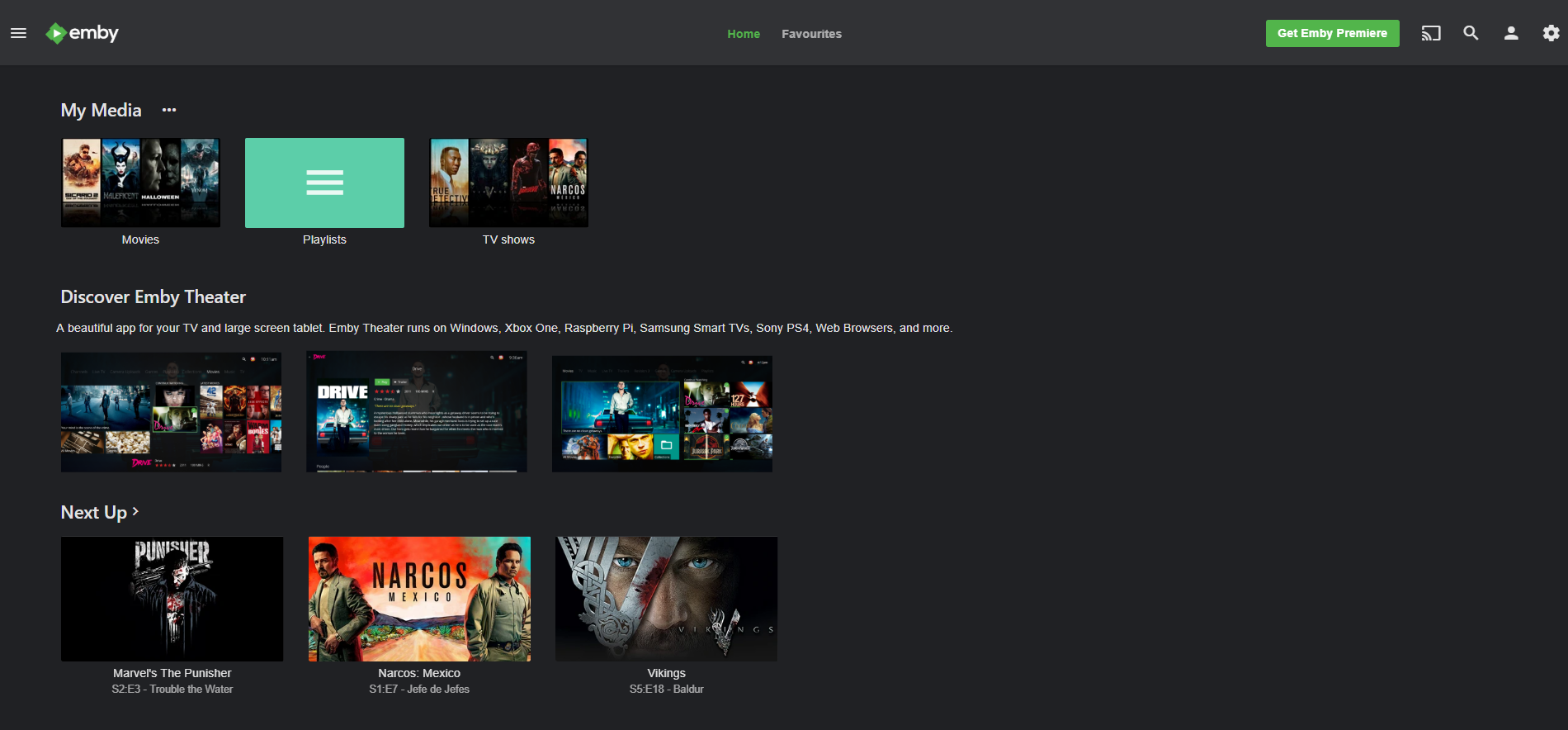Click Get Emby Premiere button
Image resolution: width=1568 pixels, height=730 pixels.
coord(1332,33)
